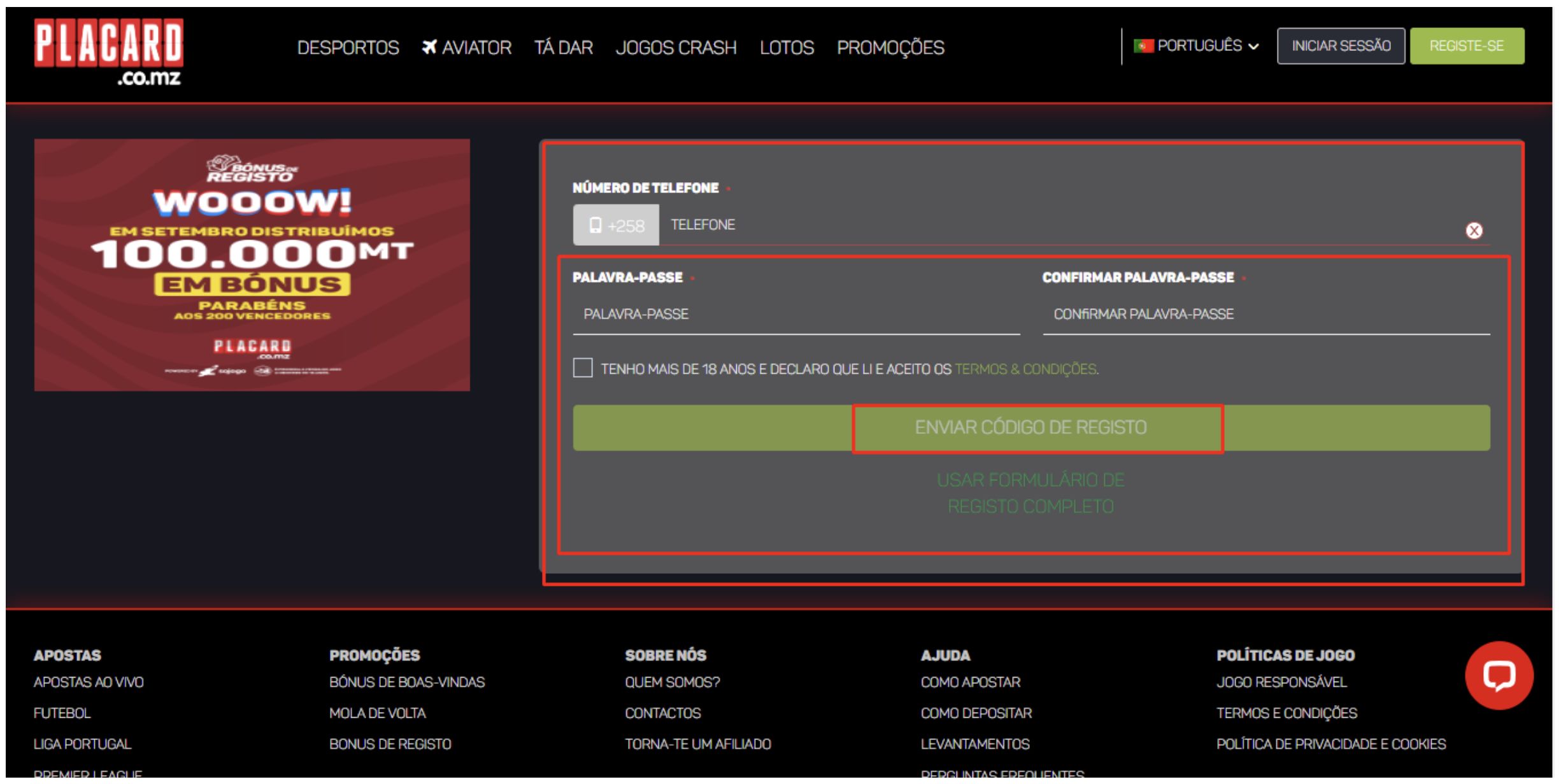Select the Lotos menu item
The image size is (1561, 784).
[787, 48]
